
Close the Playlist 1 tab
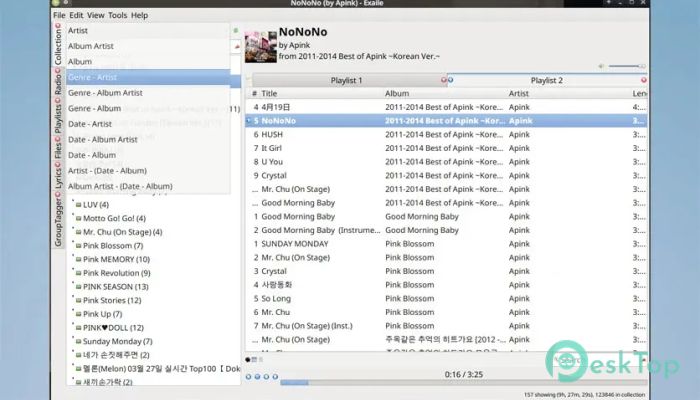[x=443, y=80]
